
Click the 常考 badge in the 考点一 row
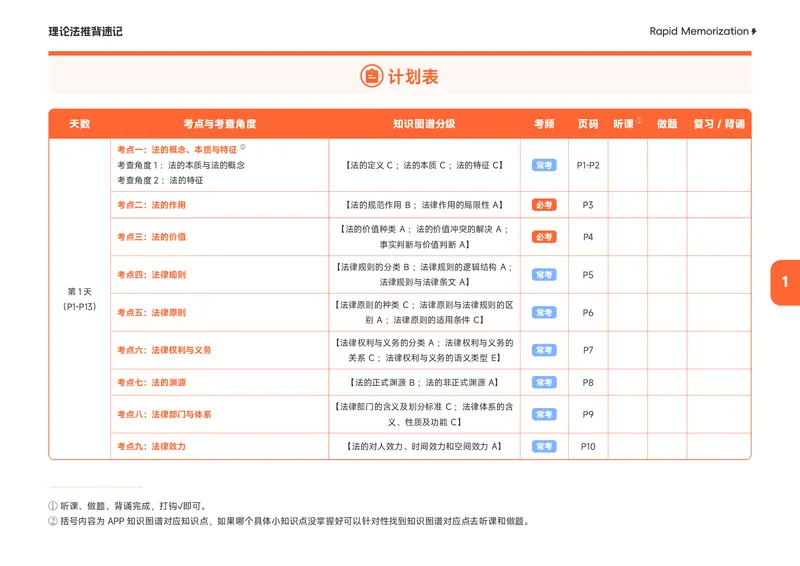[544, 165]
